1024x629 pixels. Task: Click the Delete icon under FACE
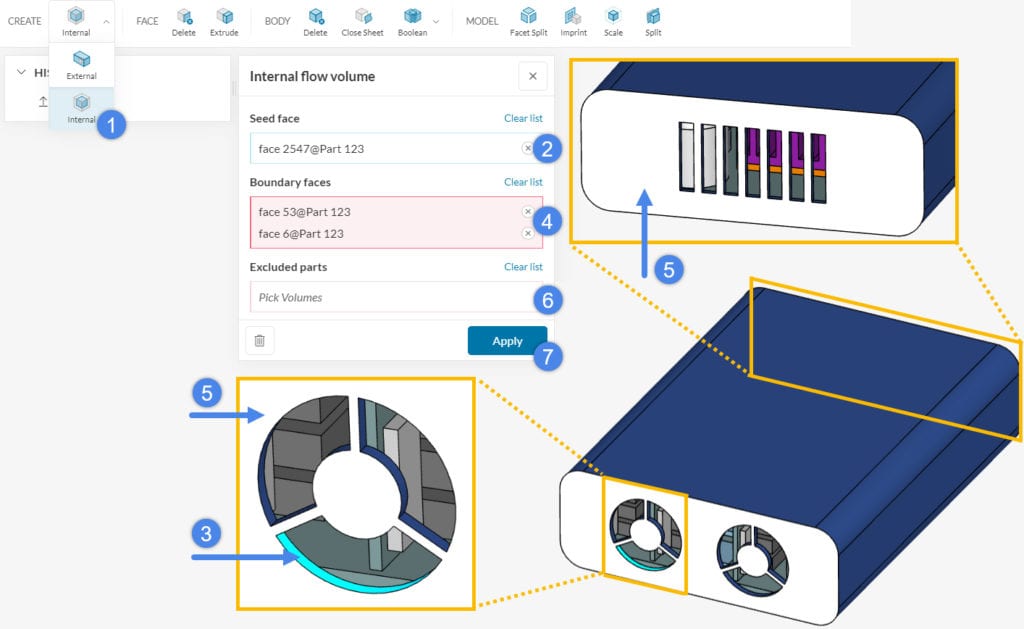click(x=184, y=18)
